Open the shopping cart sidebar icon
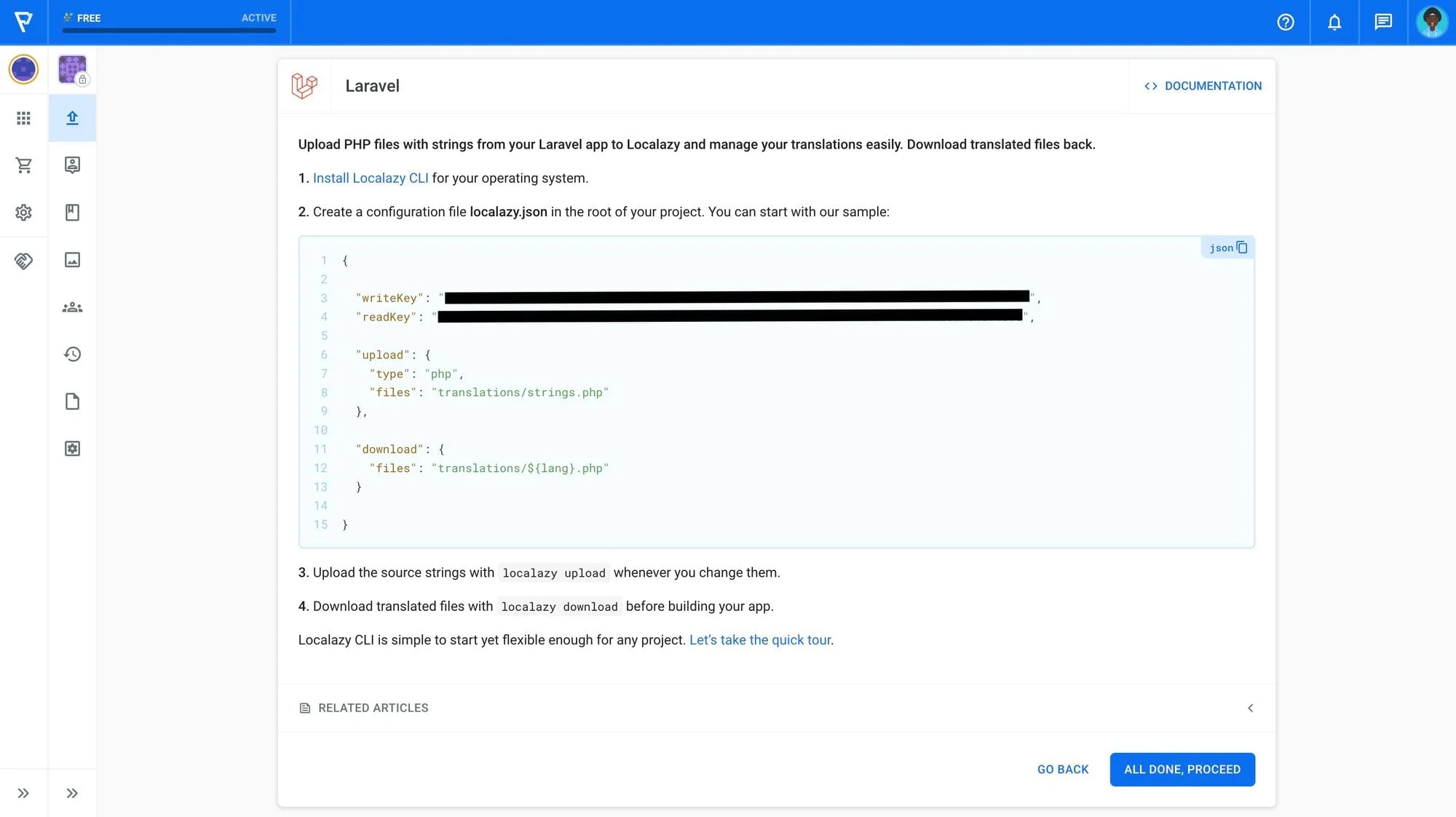1456x817 pixels. [x=23, y=165]
